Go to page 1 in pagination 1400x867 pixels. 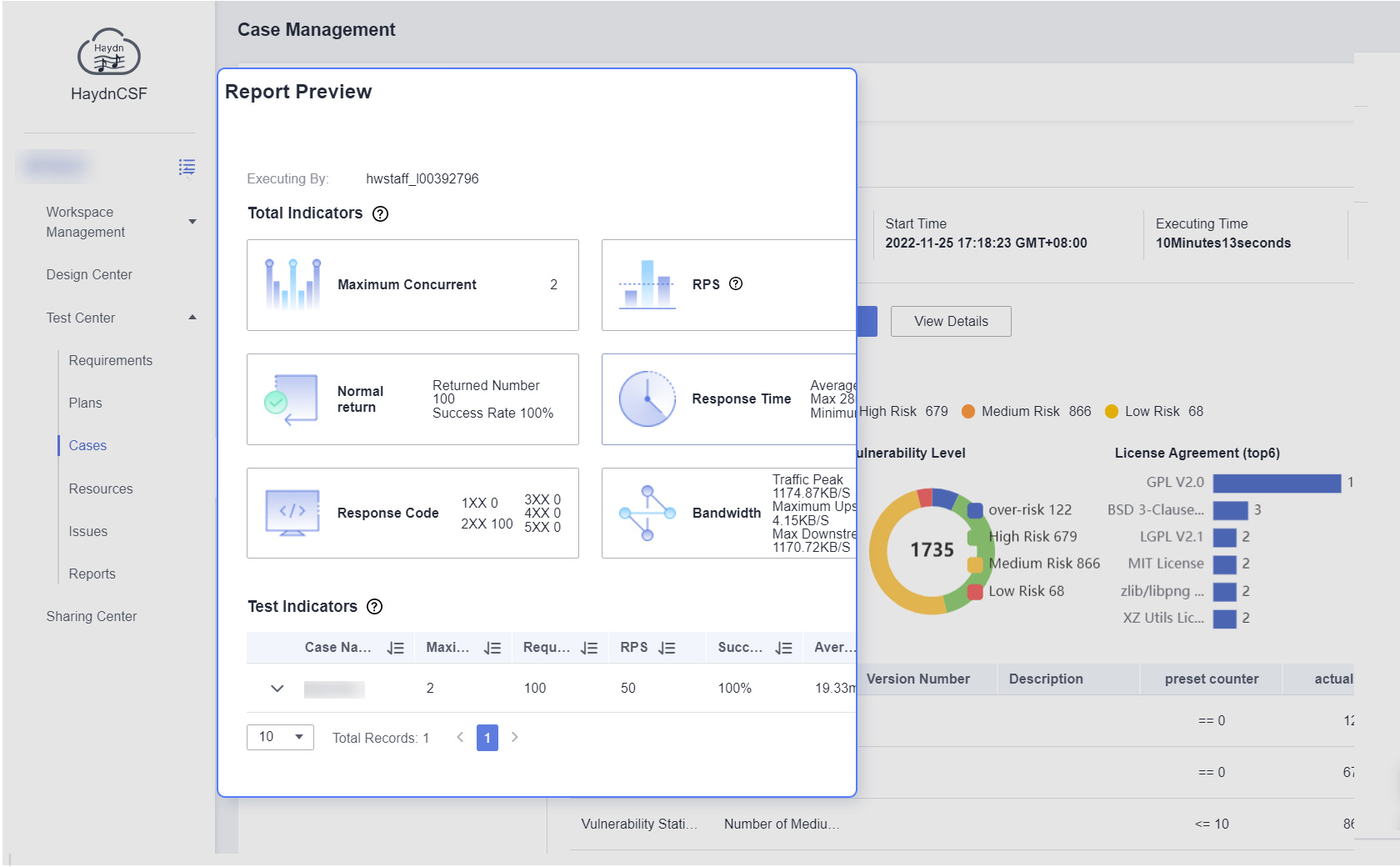pos(487,738)
